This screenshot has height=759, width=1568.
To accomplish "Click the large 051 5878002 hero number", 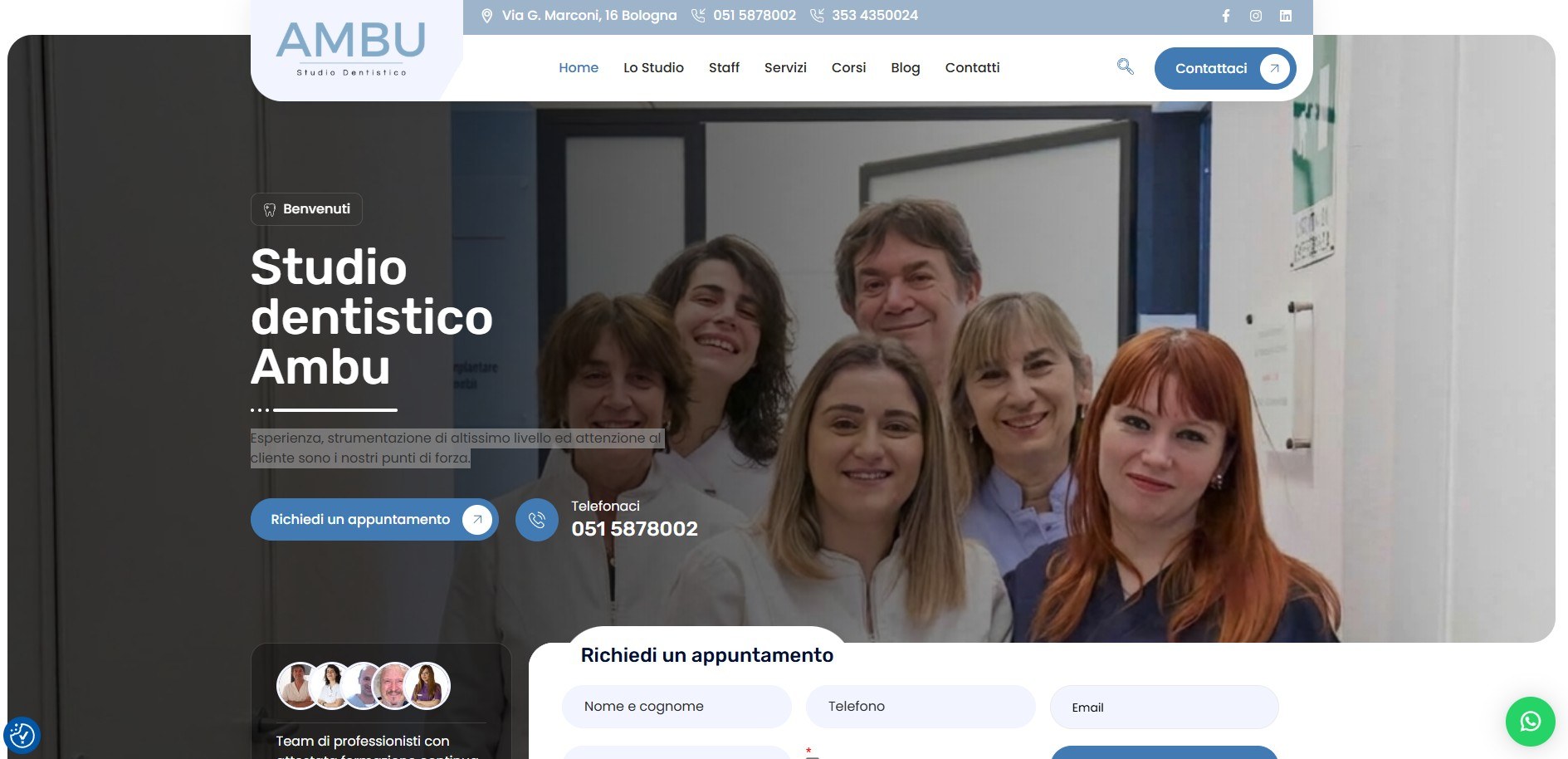I will (x=634, y=529).
